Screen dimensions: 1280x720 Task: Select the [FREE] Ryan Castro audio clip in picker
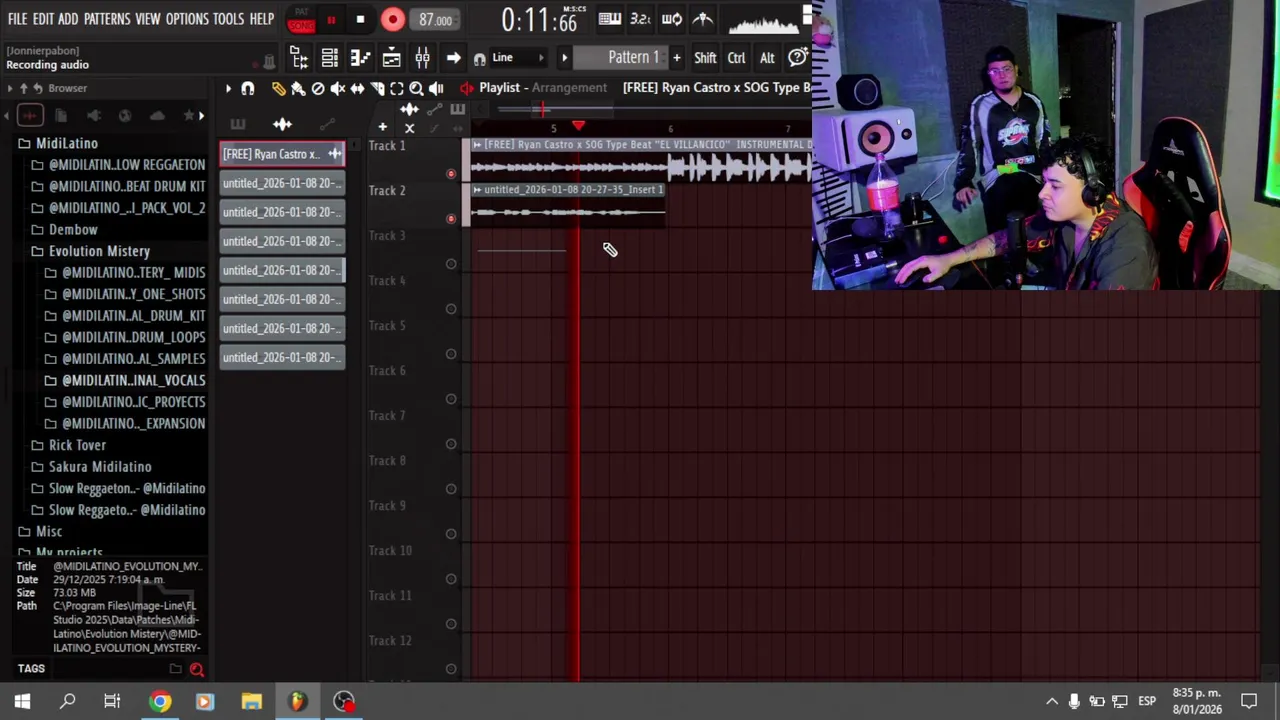[x=283, y=154]
